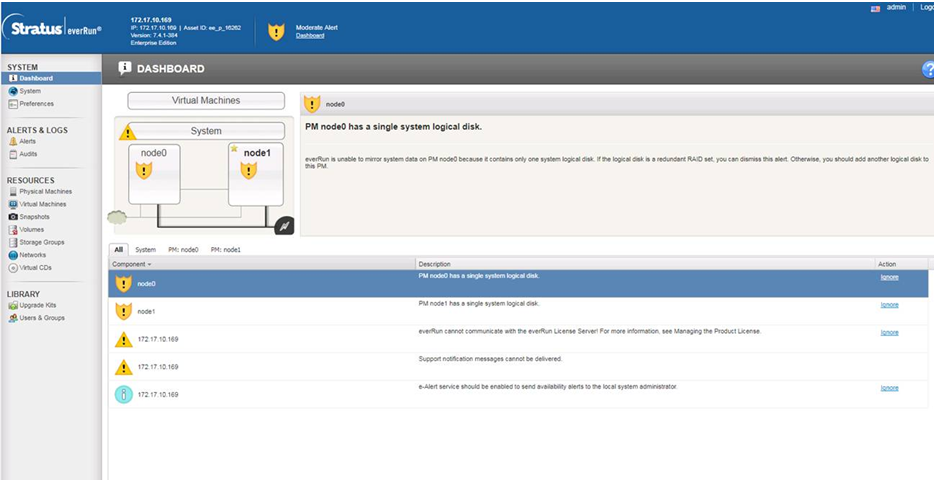
Task: Click the cloud network icon in diagram
Action: 116,216
